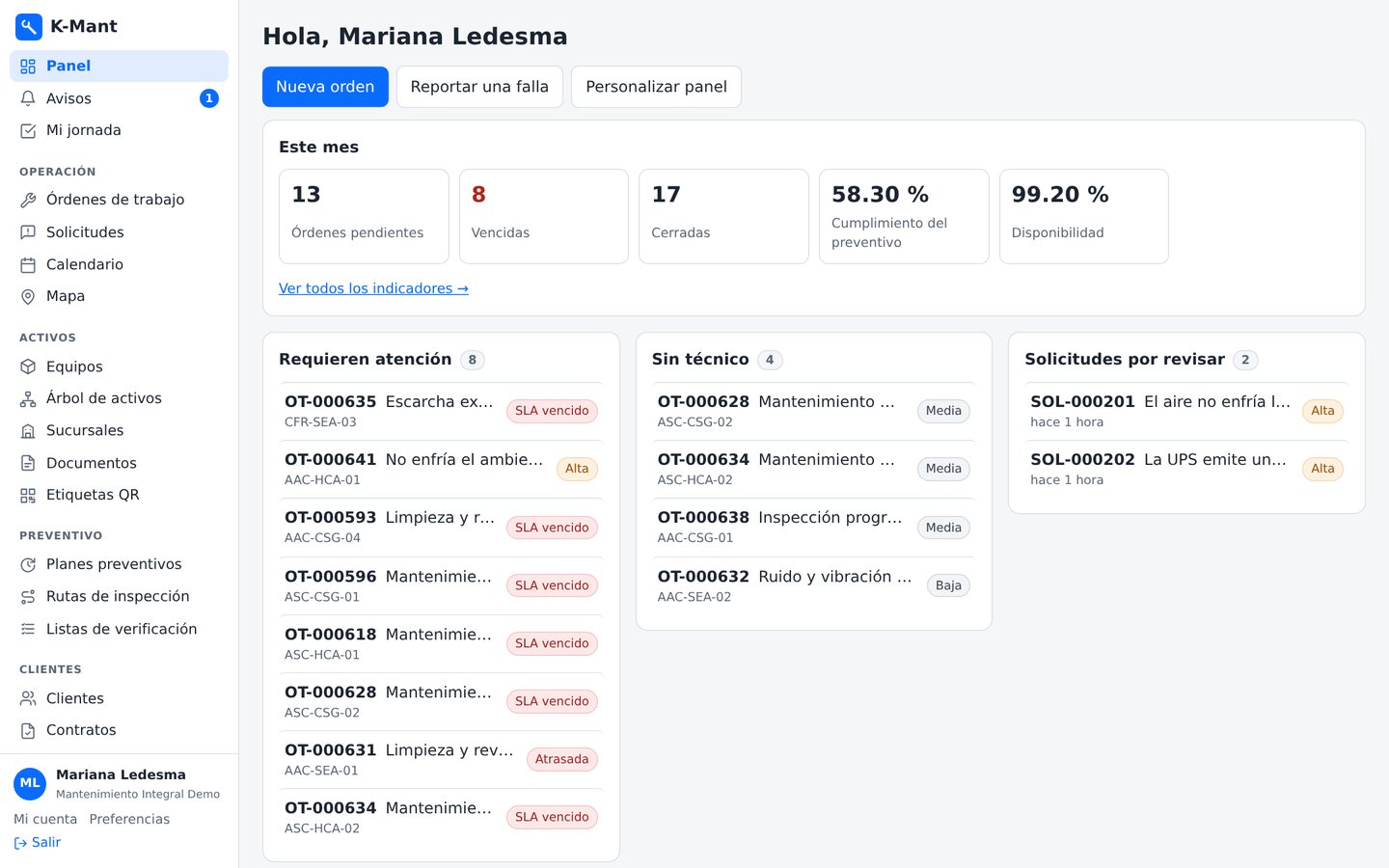Open Preferencias link
Image resolution: width=1389 pixels, height=868 pixels.
[x=129, y=819]
